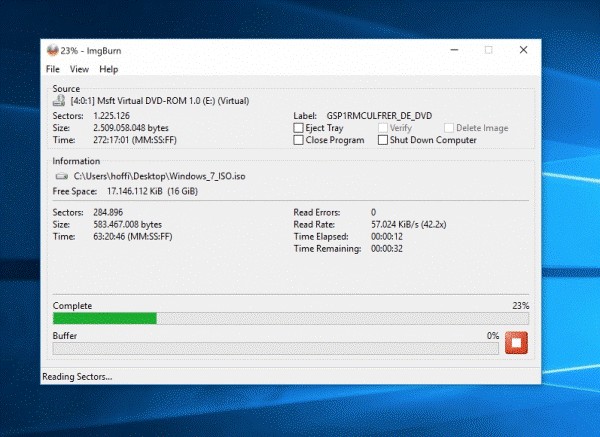Click the 23% - ImgBurn window title

coord(91,51)
